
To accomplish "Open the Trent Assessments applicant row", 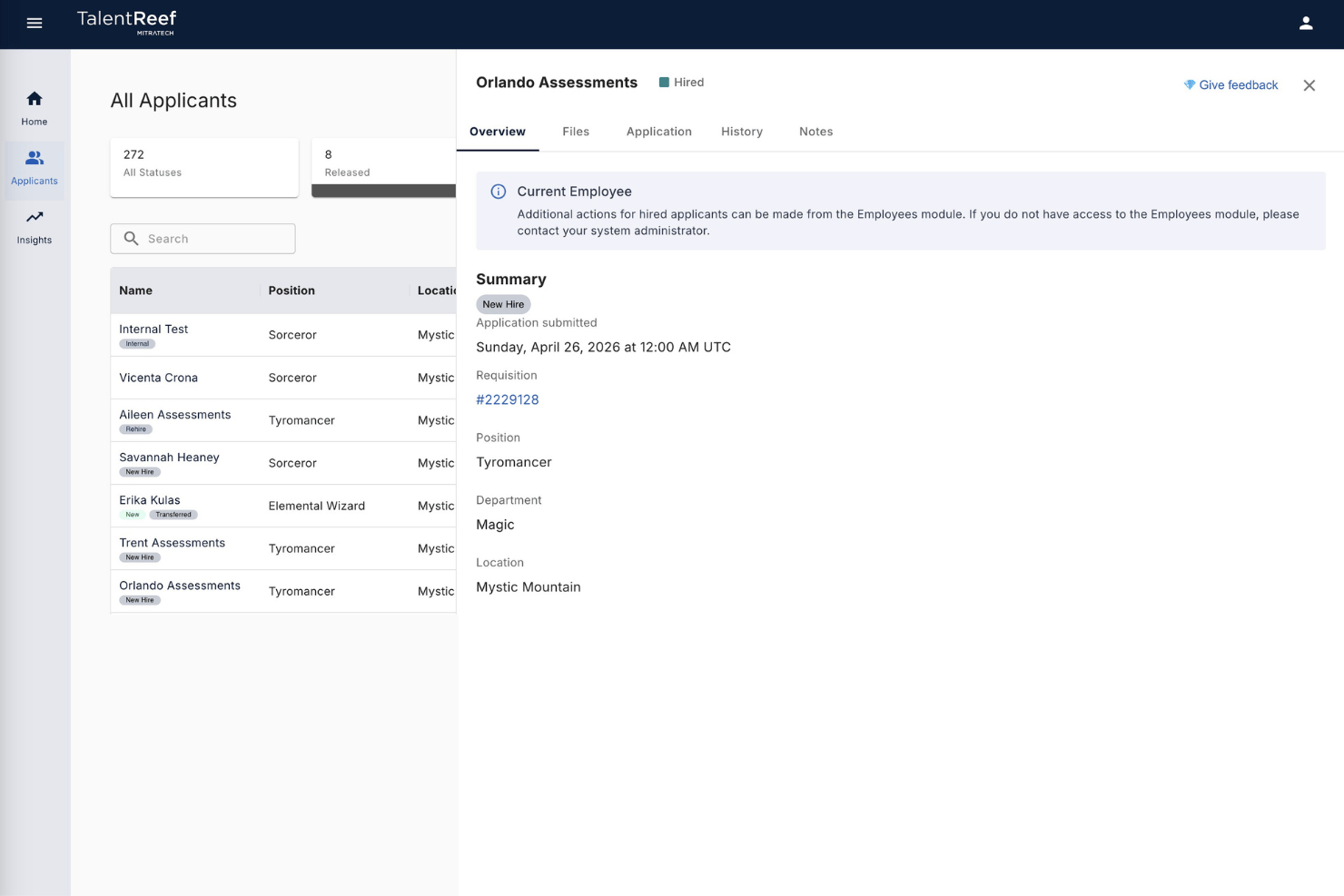I will coord(283,548).
